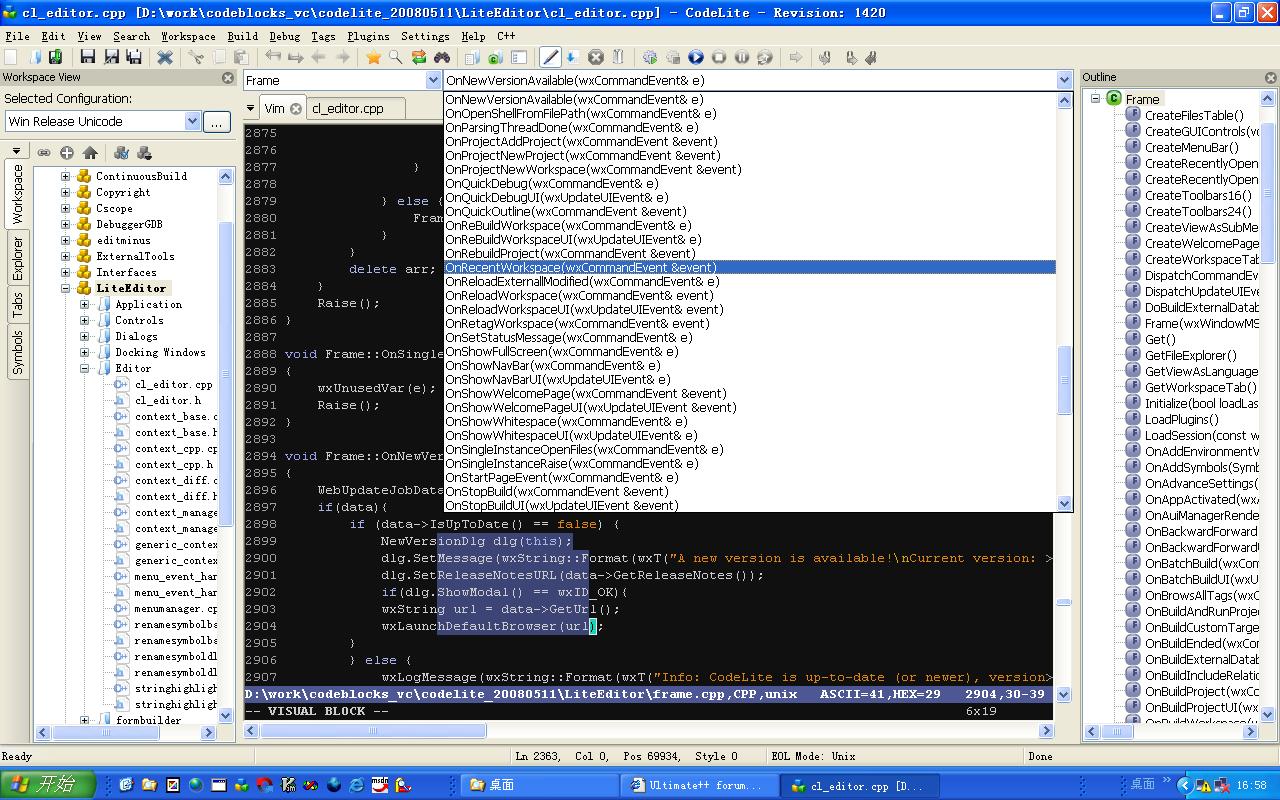This screenshot has height=800, width=1280.
Task: Click the blue play run icon
Action: [x=696, y=58]
